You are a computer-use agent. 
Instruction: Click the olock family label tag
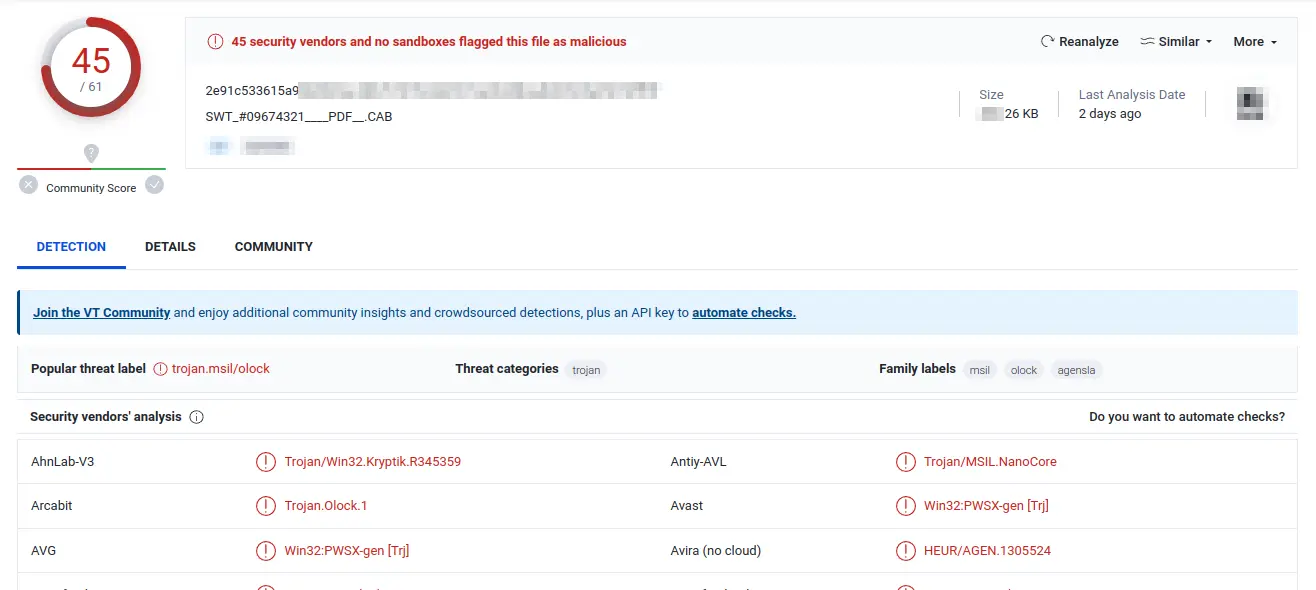pos(1024,370)
